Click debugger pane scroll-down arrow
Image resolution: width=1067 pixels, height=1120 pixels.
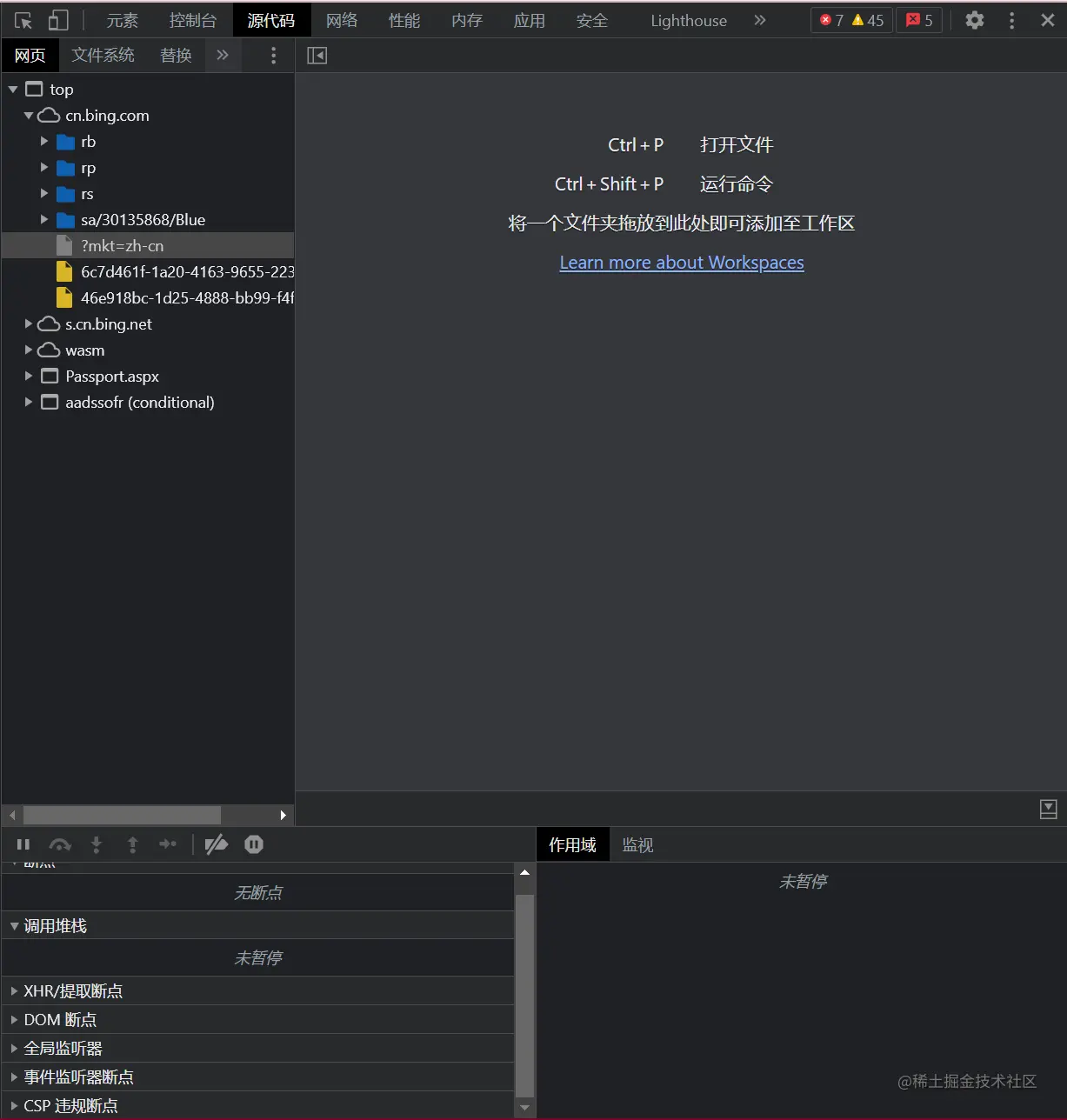pos(524,1107)
